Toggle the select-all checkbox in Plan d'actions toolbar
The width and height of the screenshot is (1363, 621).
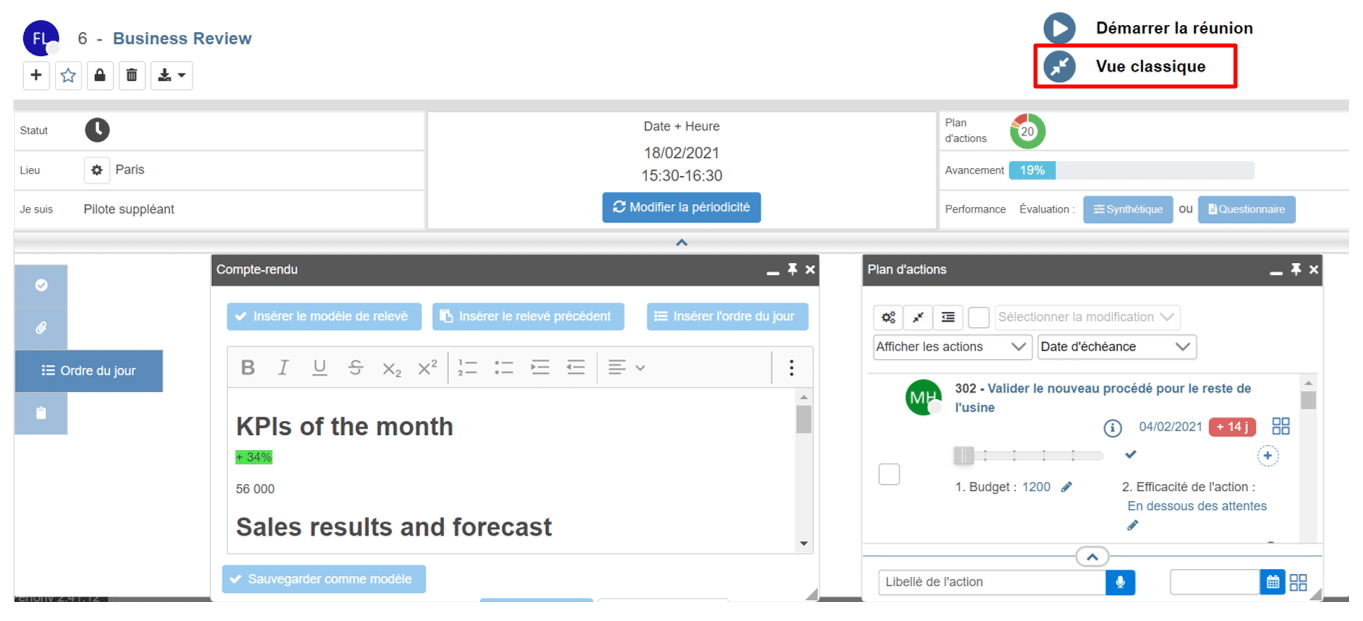click(979, 317)
